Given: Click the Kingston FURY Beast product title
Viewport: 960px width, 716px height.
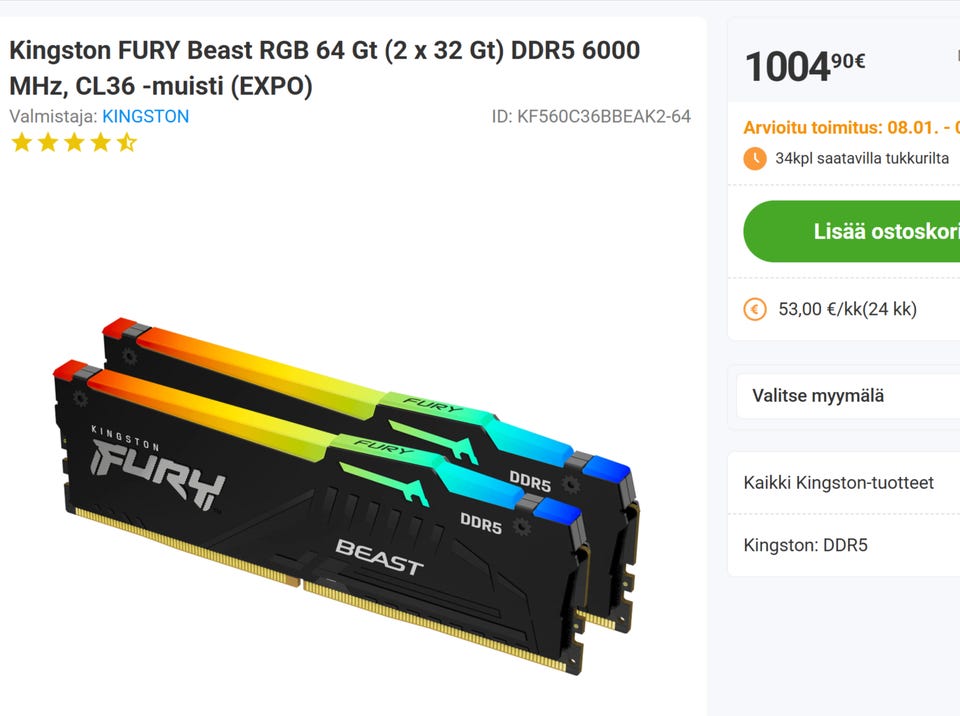Looking at the screenshot, I should (x=324, y=68).
